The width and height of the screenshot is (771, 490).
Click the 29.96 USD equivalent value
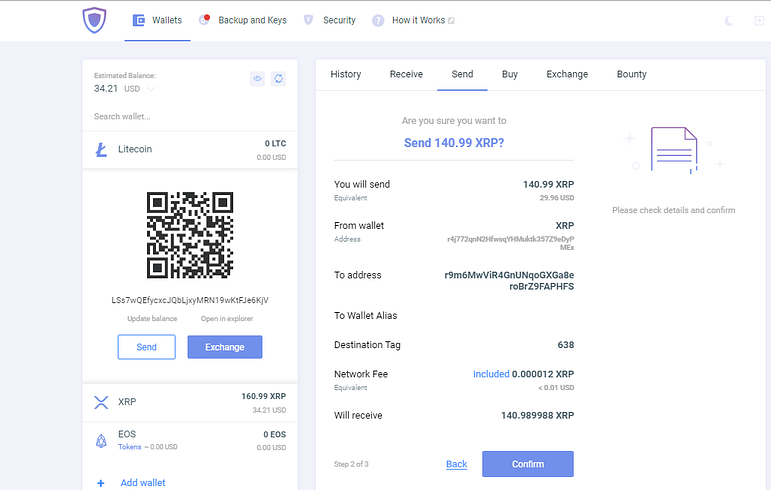(557, 198)
